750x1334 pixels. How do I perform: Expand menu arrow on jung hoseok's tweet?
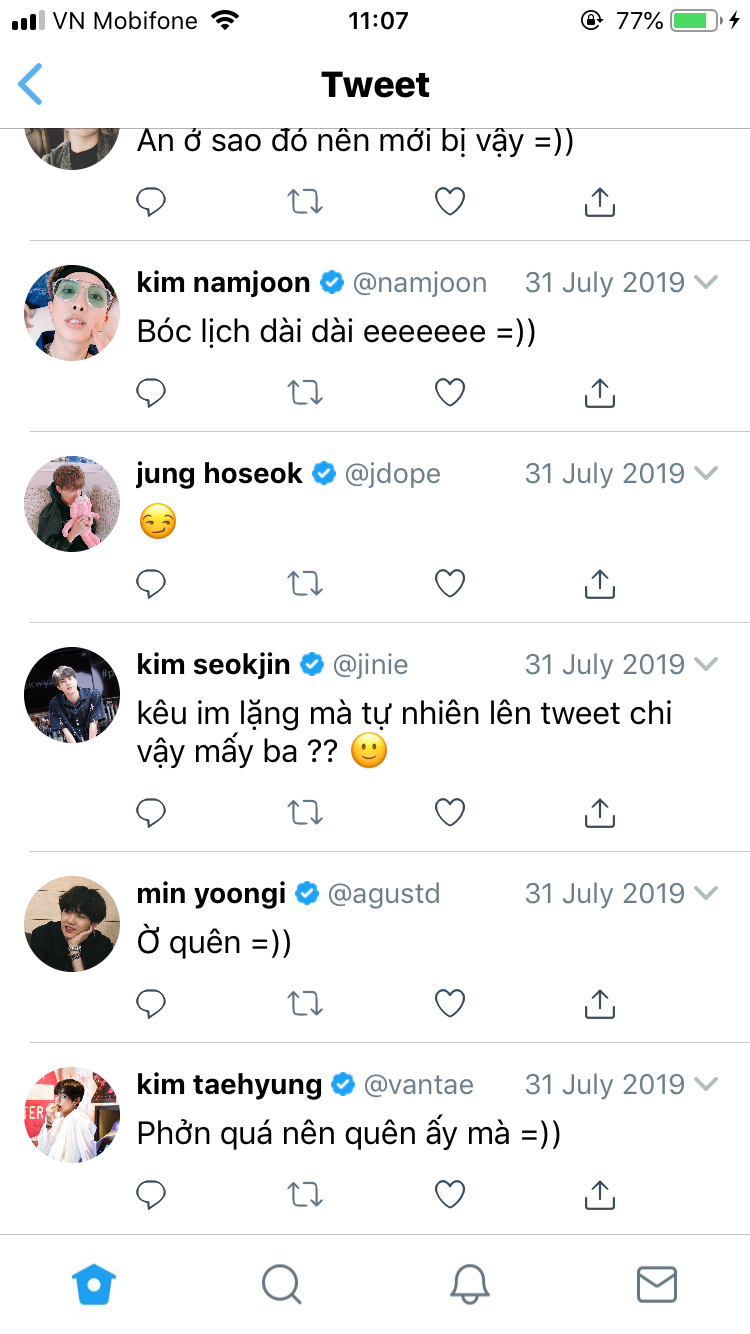coord(706,473)
